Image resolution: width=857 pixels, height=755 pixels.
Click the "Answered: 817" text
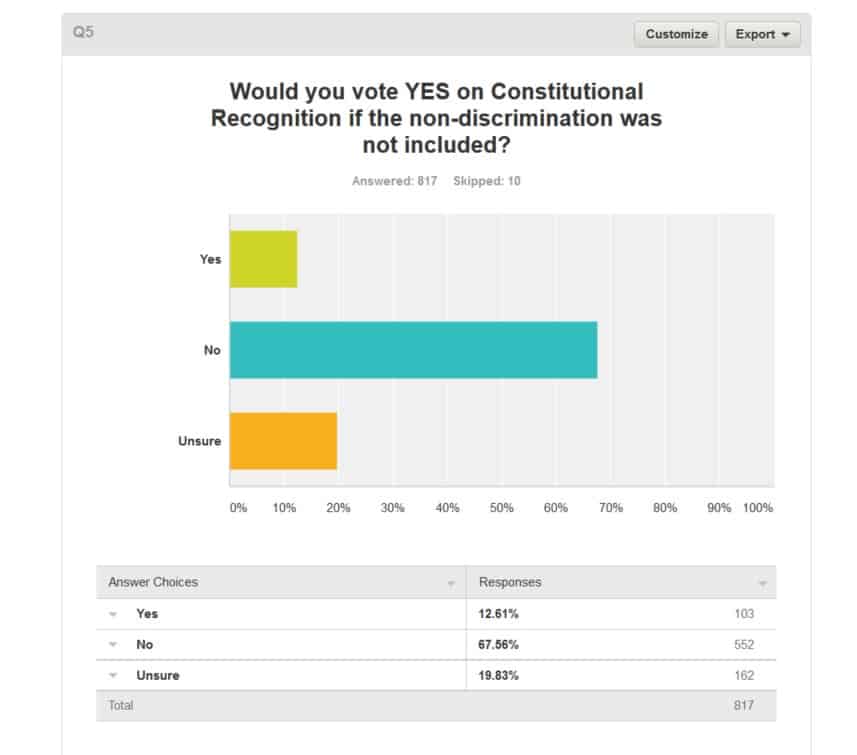[394, 181]
